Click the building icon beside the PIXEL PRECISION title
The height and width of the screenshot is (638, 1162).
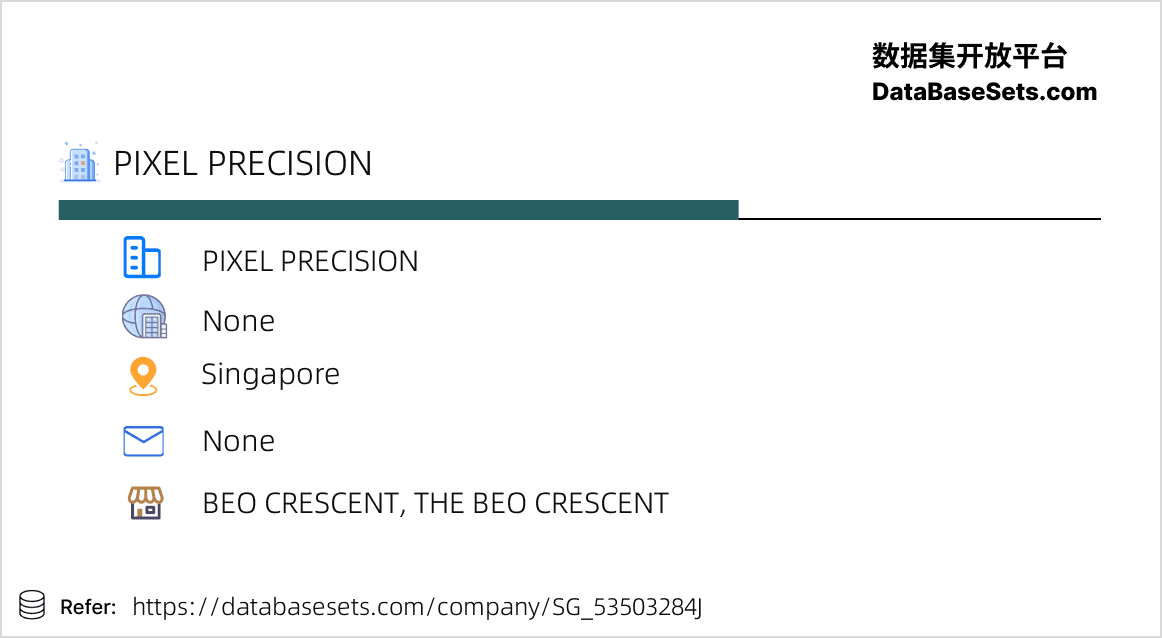pos(79,162)
